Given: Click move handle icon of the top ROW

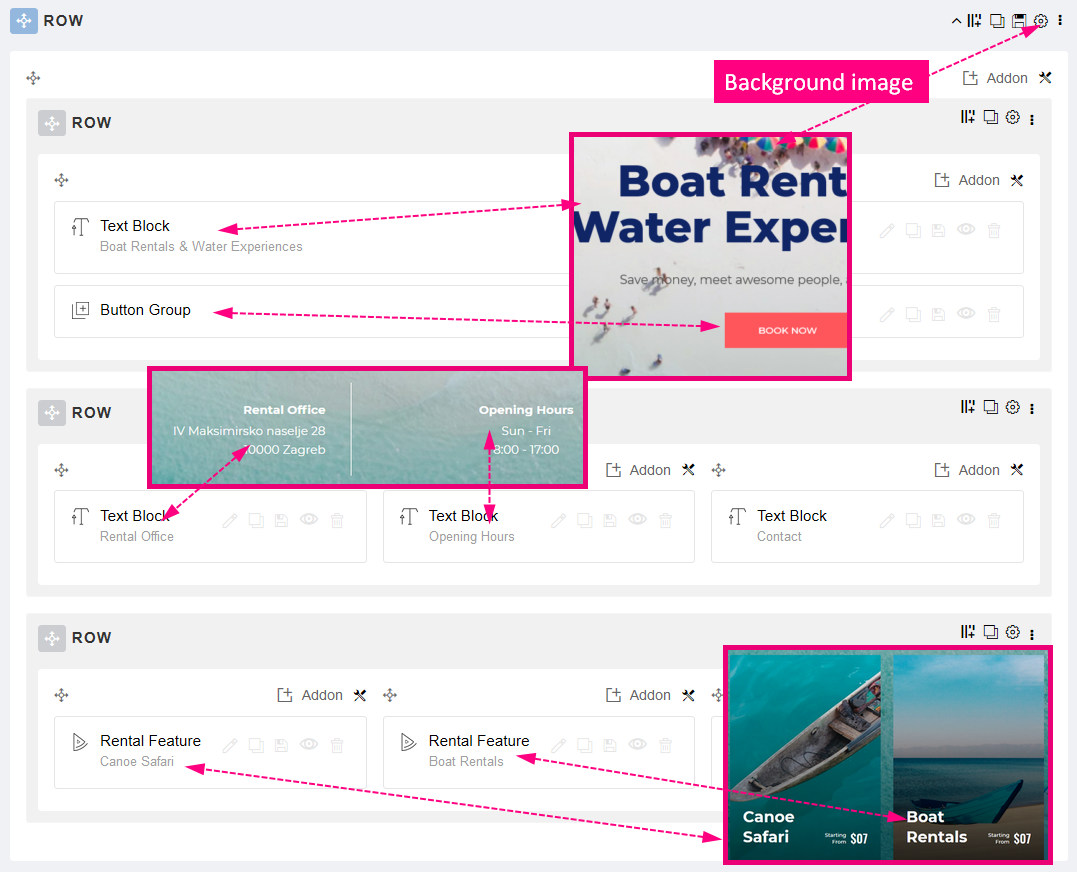Looking at the screenshot, I should pos(24,21).
